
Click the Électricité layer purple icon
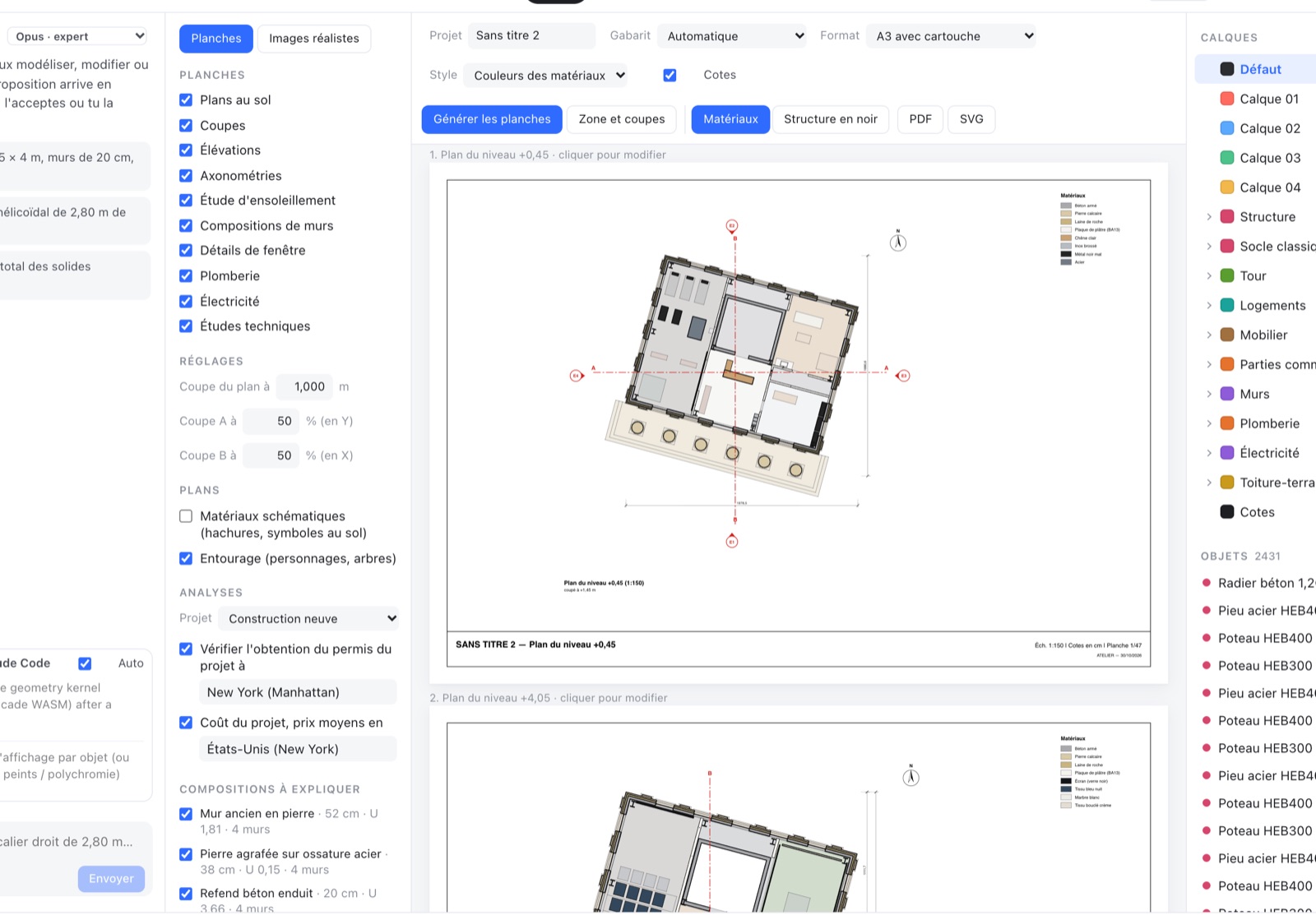(x=1227, y=453)
